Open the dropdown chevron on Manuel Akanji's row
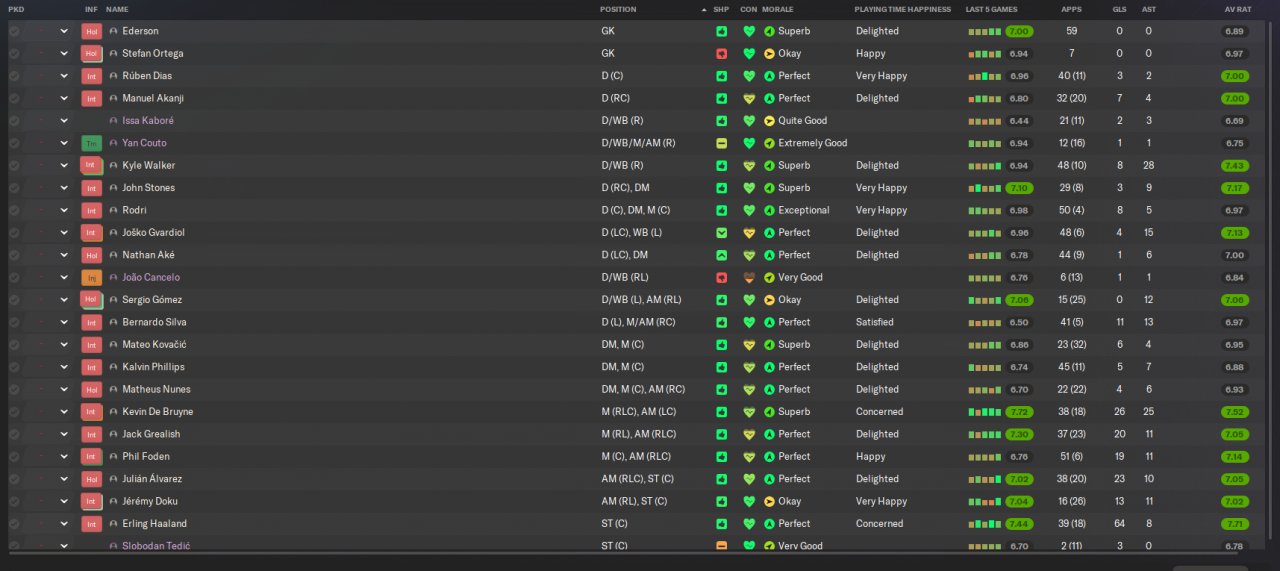The height and width of the screenshot is (571, 1280). click(64, 98)
